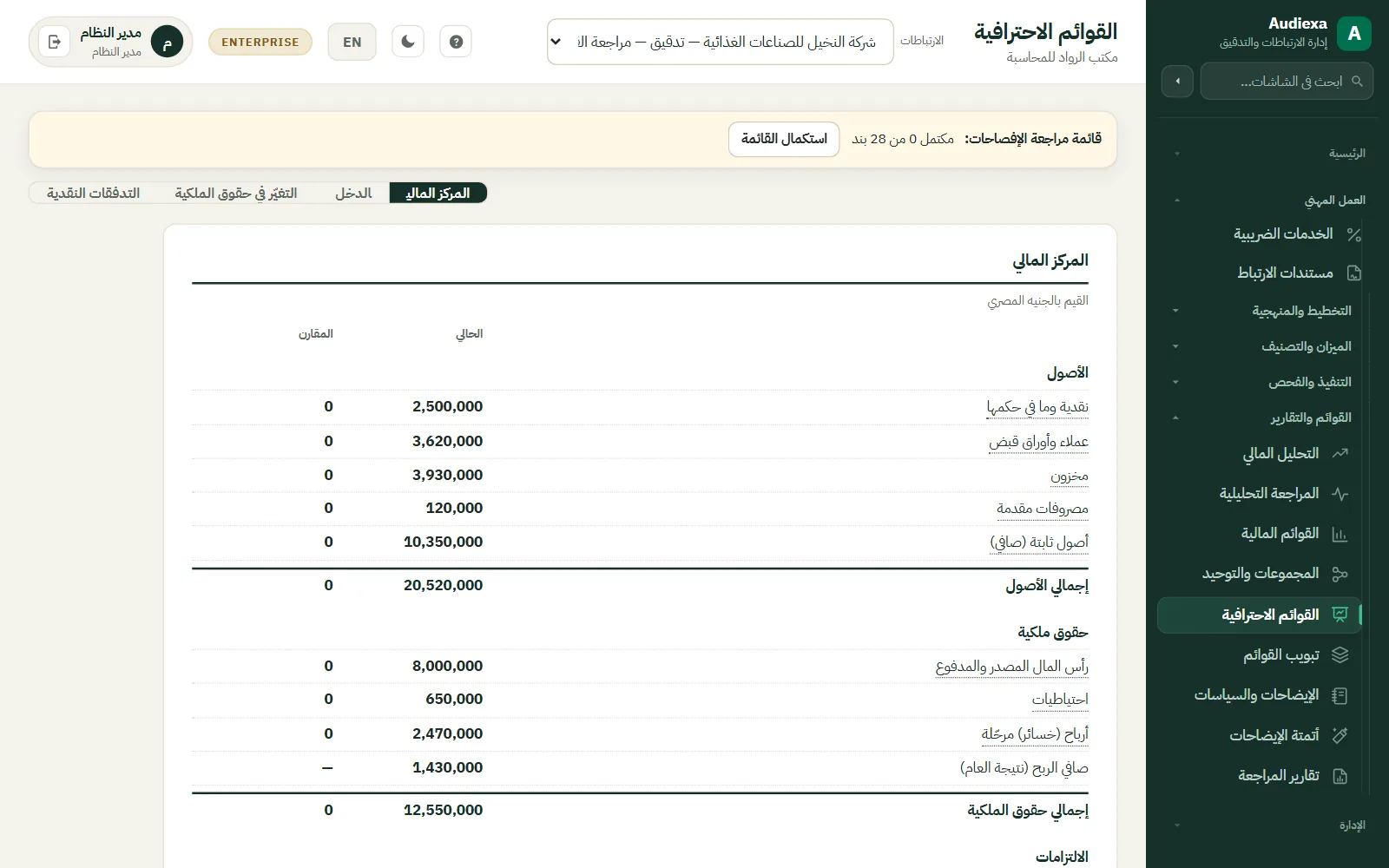Image resolution: width=1389 pixels, height=868 pixels.
Task: Open القوائم المالية chart icon item
Action: click(1261, 534)
